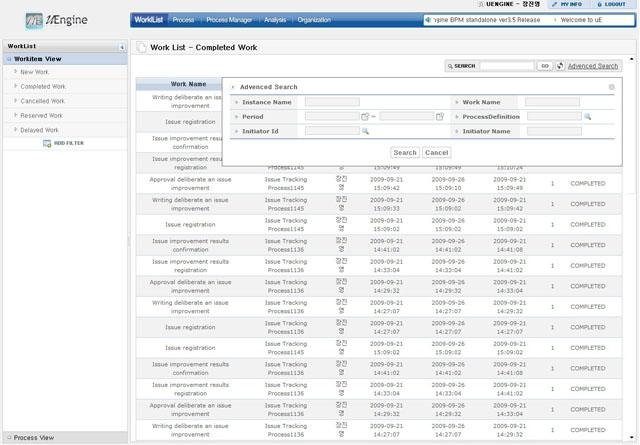Select the WorkList main tab
The height and width of the screenshot is (445, 640).
149,20
